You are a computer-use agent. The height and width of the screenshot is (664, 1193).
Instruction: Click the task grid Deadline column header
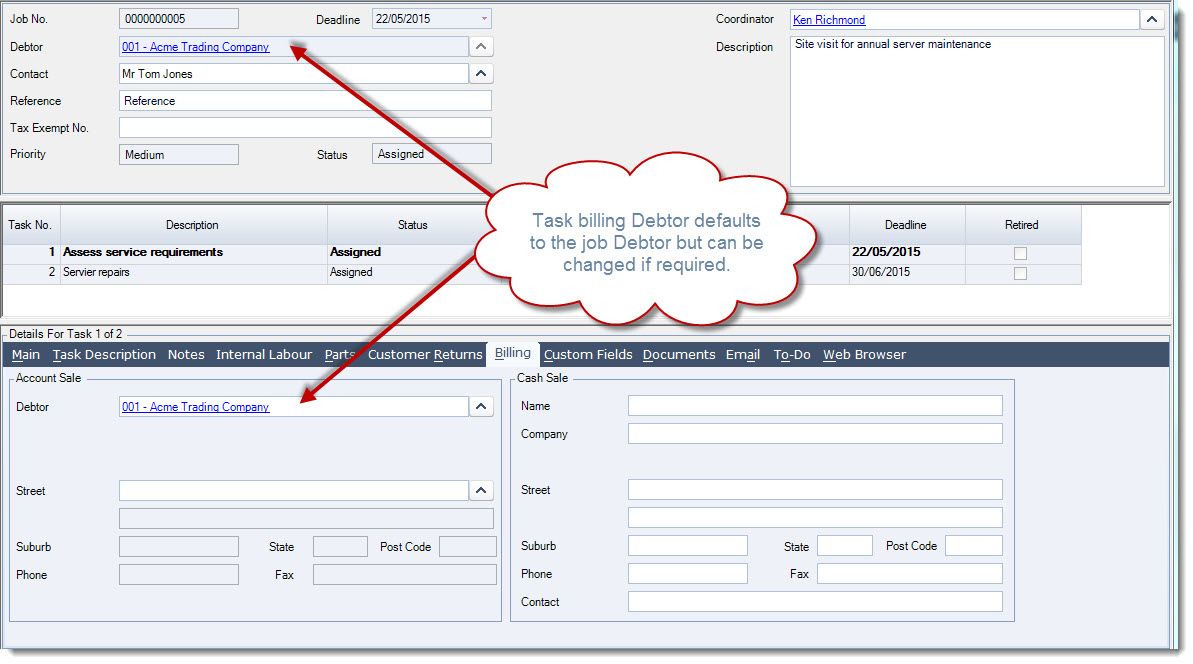pyautogui.click(x=906, y=225)
